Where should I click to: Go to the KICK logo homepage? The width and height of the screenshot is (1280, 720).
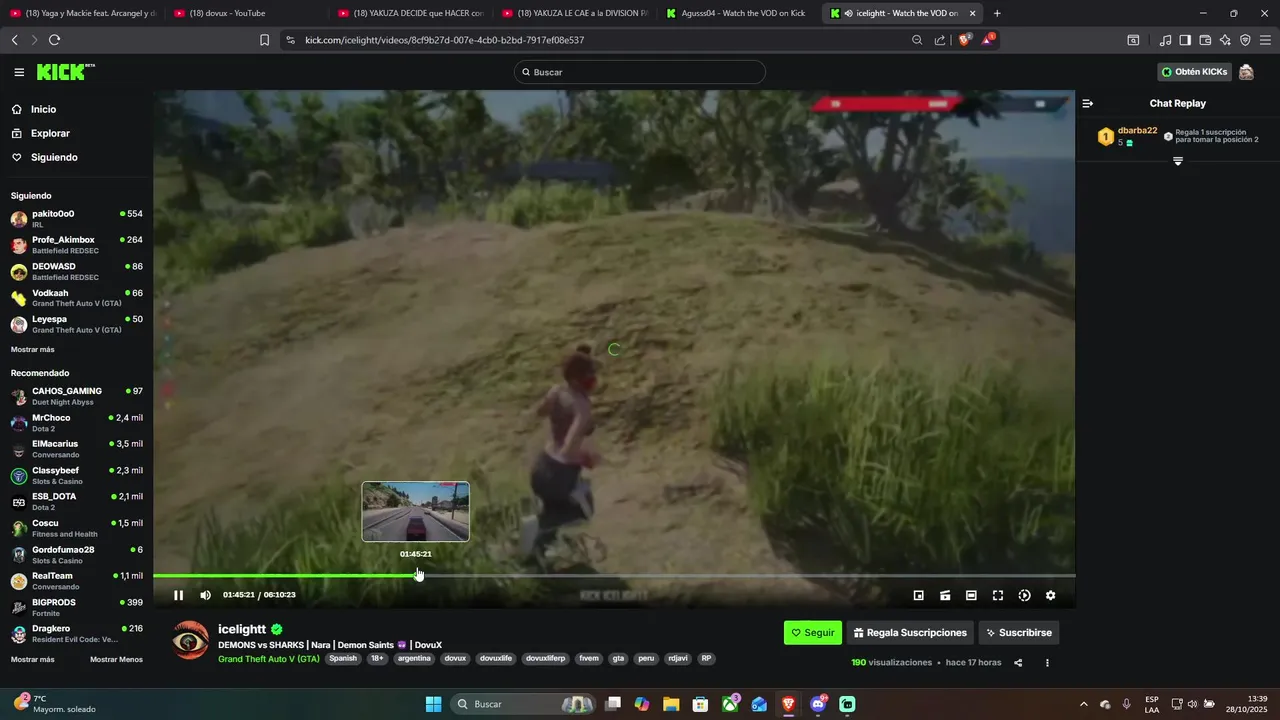66,72
